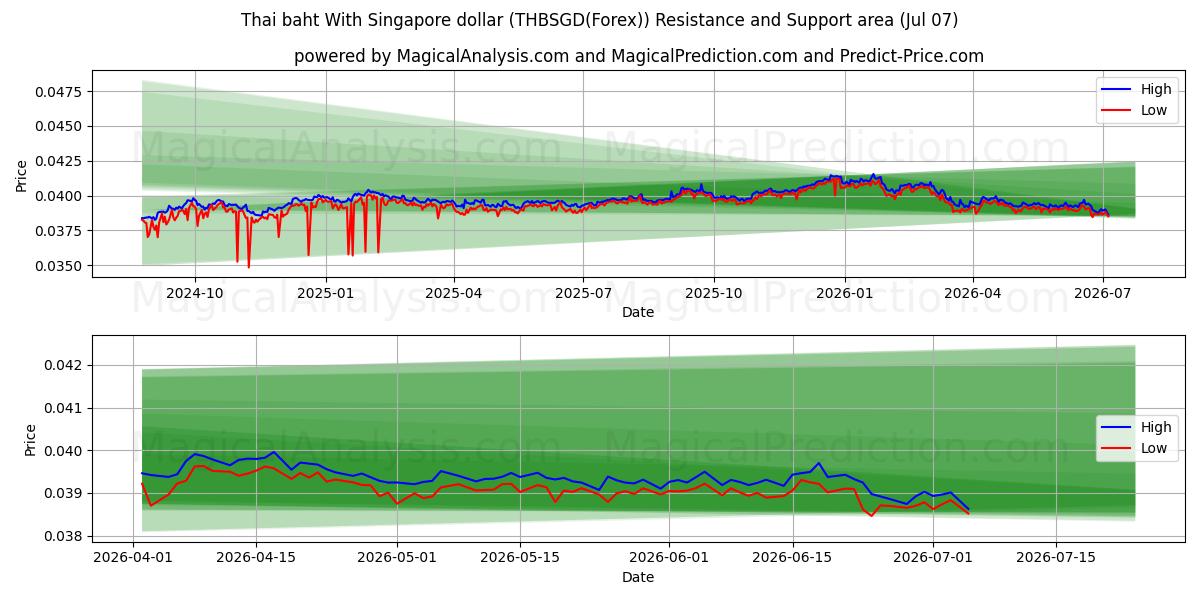The image size is (1200, 600).
Task: Click the top chart x-axis label 2025-01
Action: 326,294
